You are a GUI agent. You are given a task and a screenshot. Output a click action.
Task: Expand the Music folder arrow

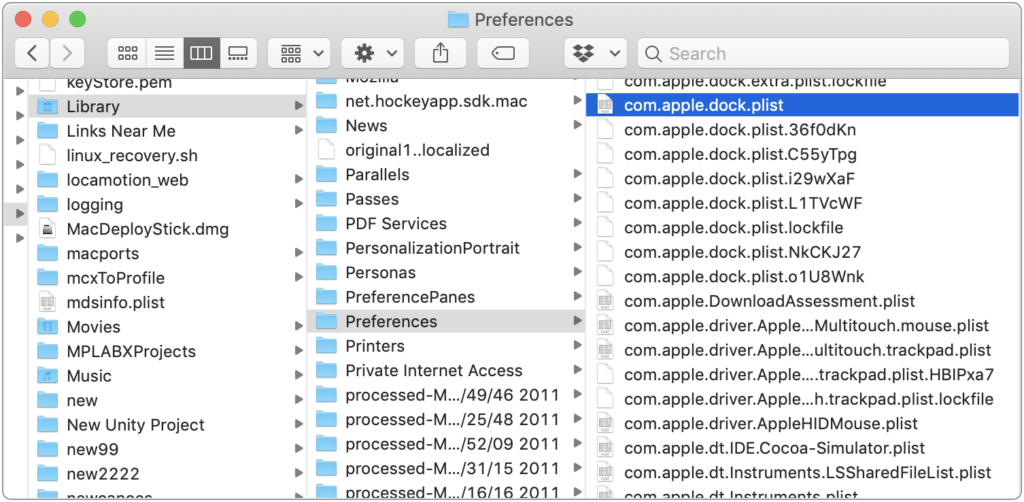tap(298, 375)
